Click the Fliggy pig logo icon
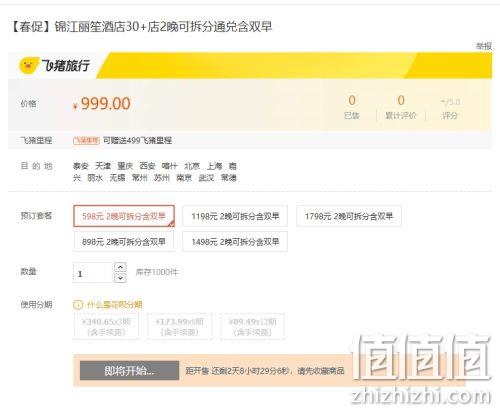 (29, 65)
